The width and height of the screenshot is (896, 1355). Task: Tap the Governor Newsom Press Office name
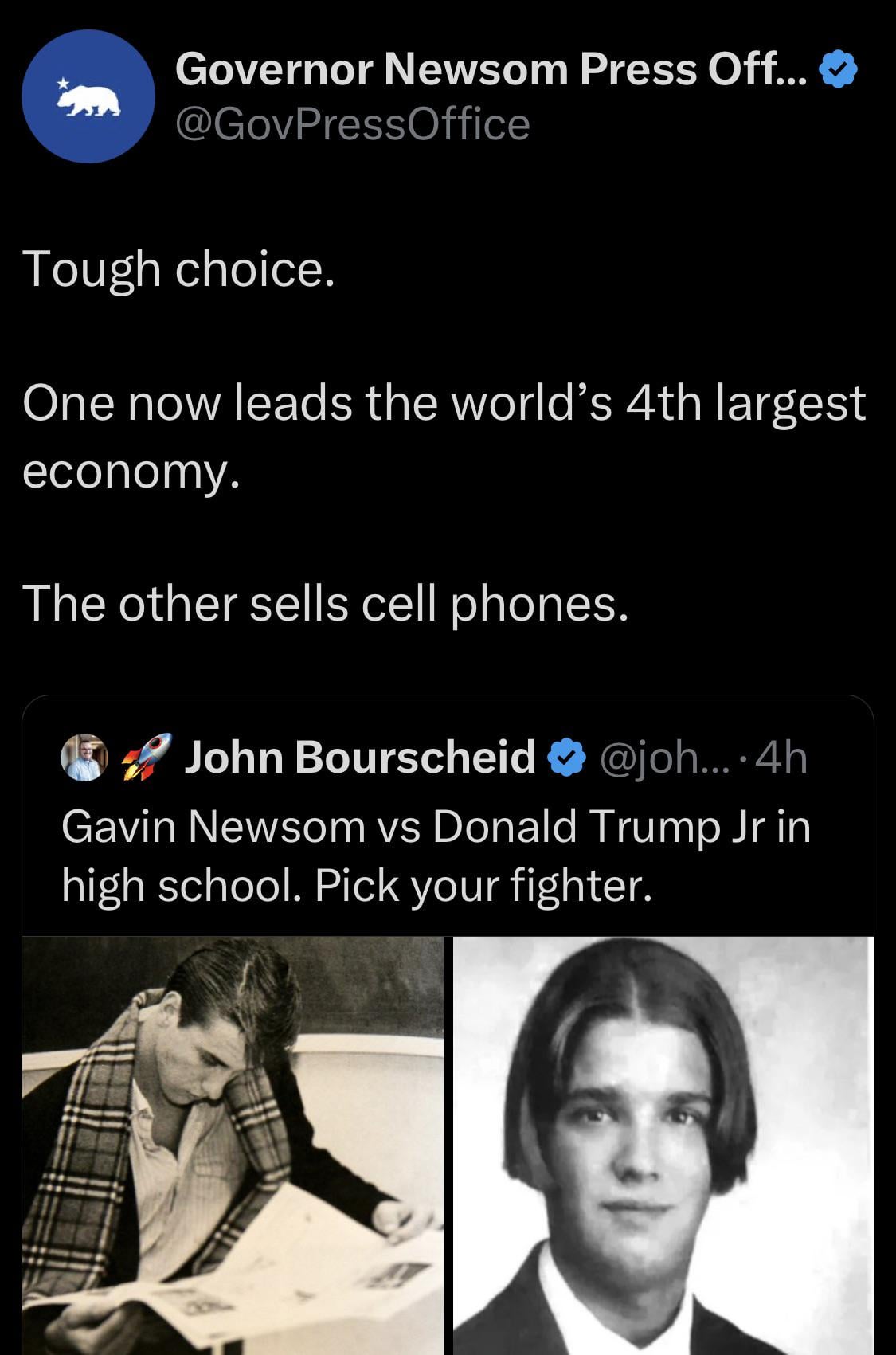pyautogui.click(x=491, y=69)
